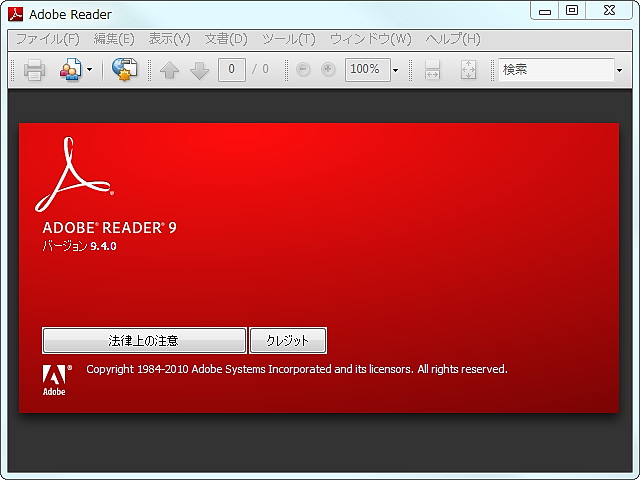Click the Copyright 1984-2010 Adobe Systems text
The height and width of the screenshot is (480, 640).
point(297,369)
